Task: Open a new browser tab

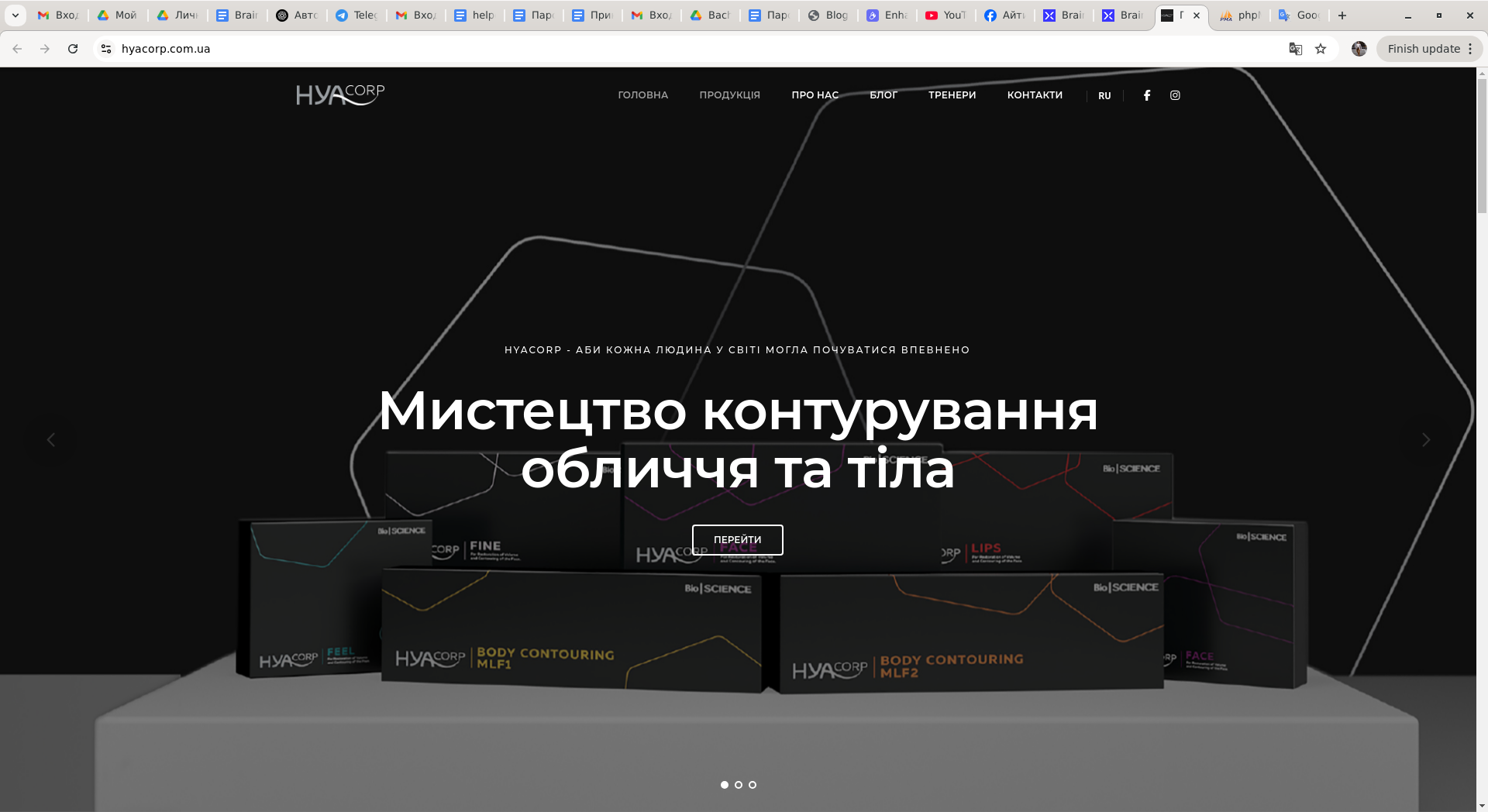Action: (x=1342, y=15)
